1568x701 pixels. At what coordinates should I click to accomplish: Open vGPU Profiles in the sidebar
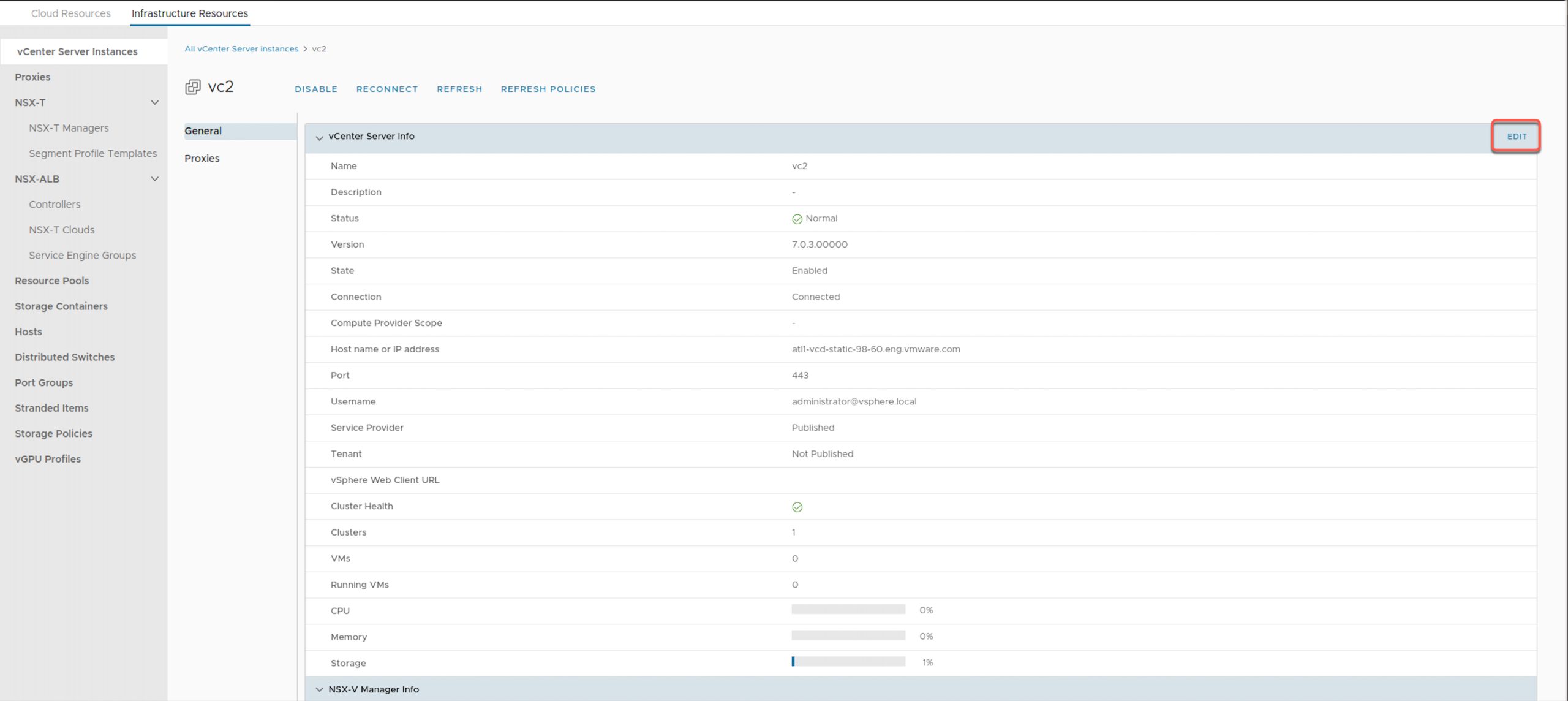[48, 459]
